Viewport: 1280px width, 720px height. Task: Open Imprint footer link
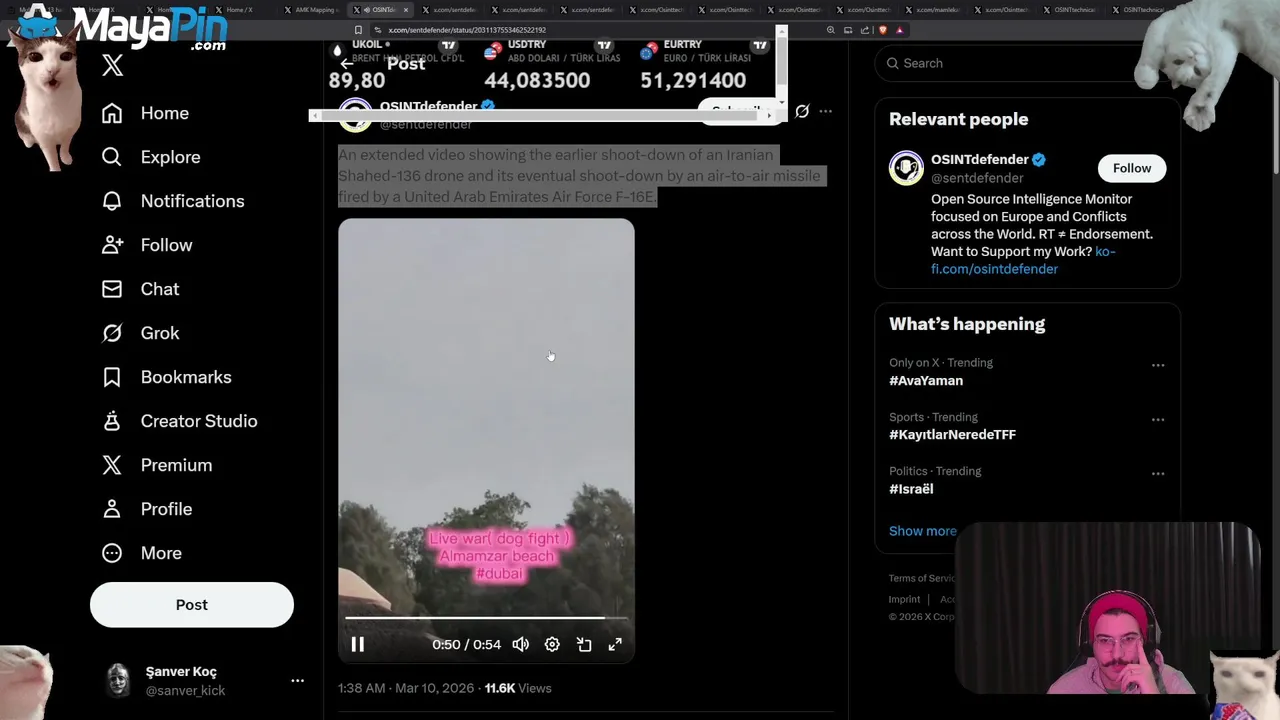point(904,599)
